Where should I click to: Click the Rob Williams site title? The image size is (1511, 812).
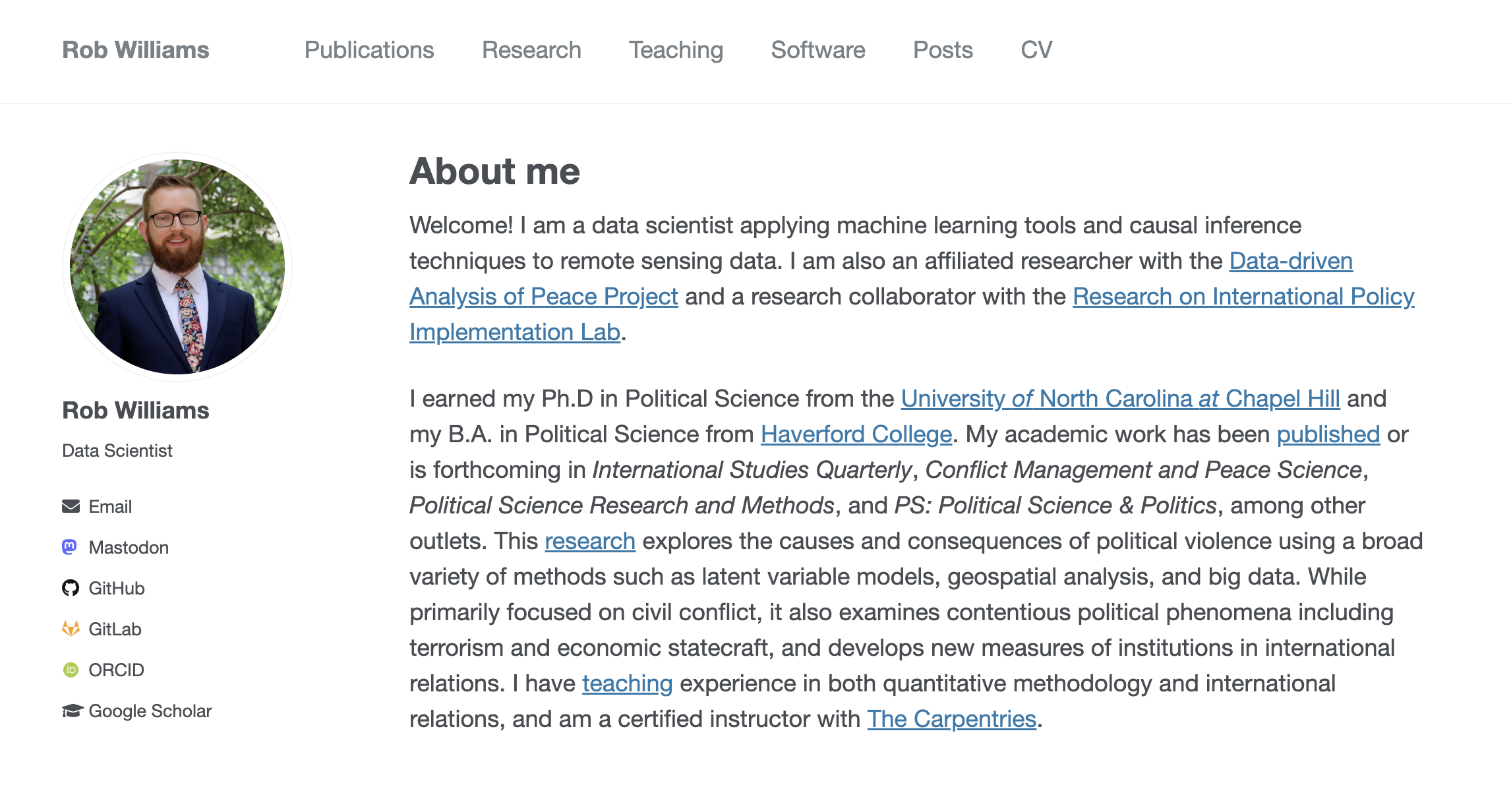tap(136, 50)
